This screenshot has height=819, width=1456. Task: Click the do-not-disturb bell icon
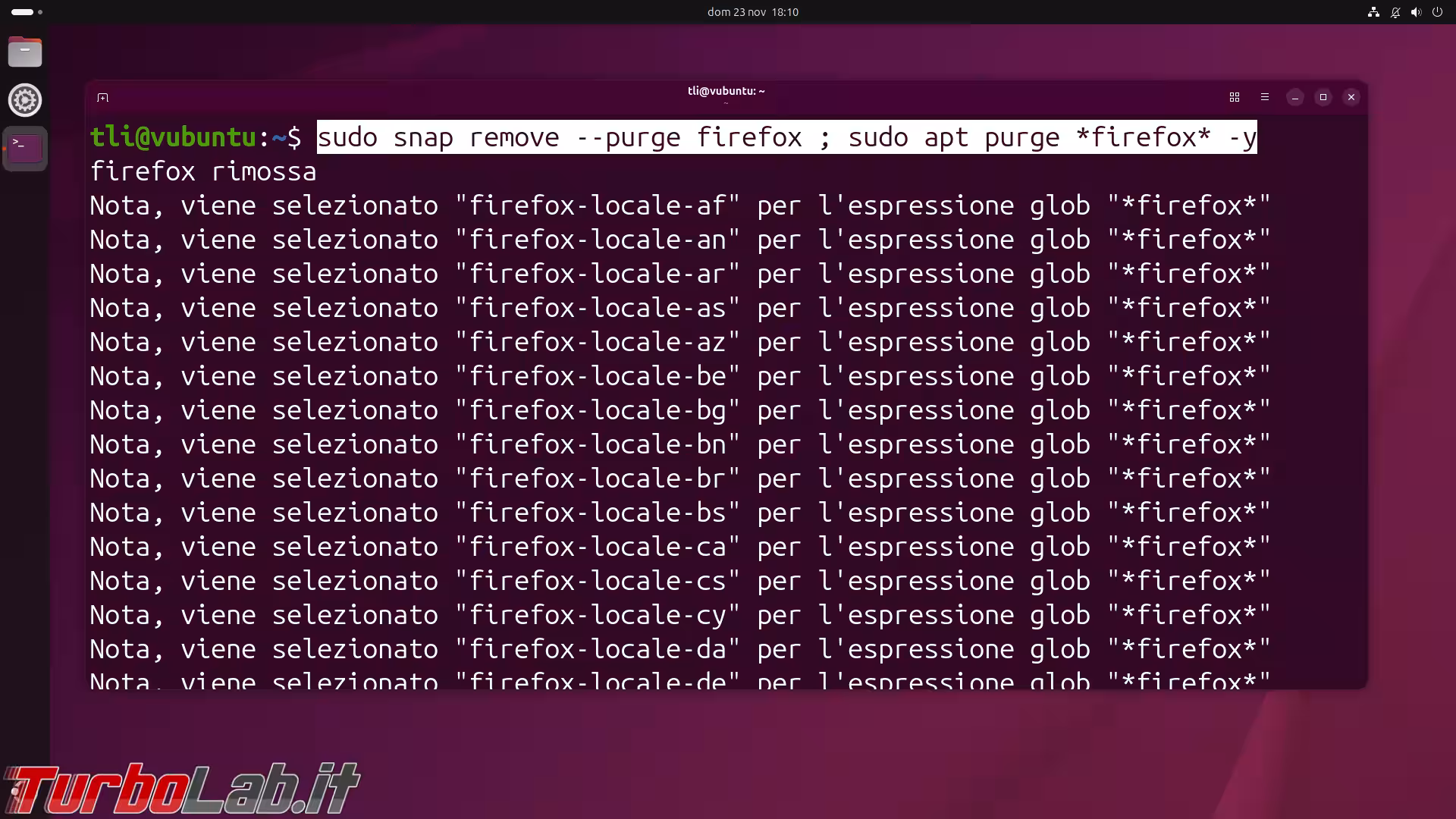coord(1395,12)
